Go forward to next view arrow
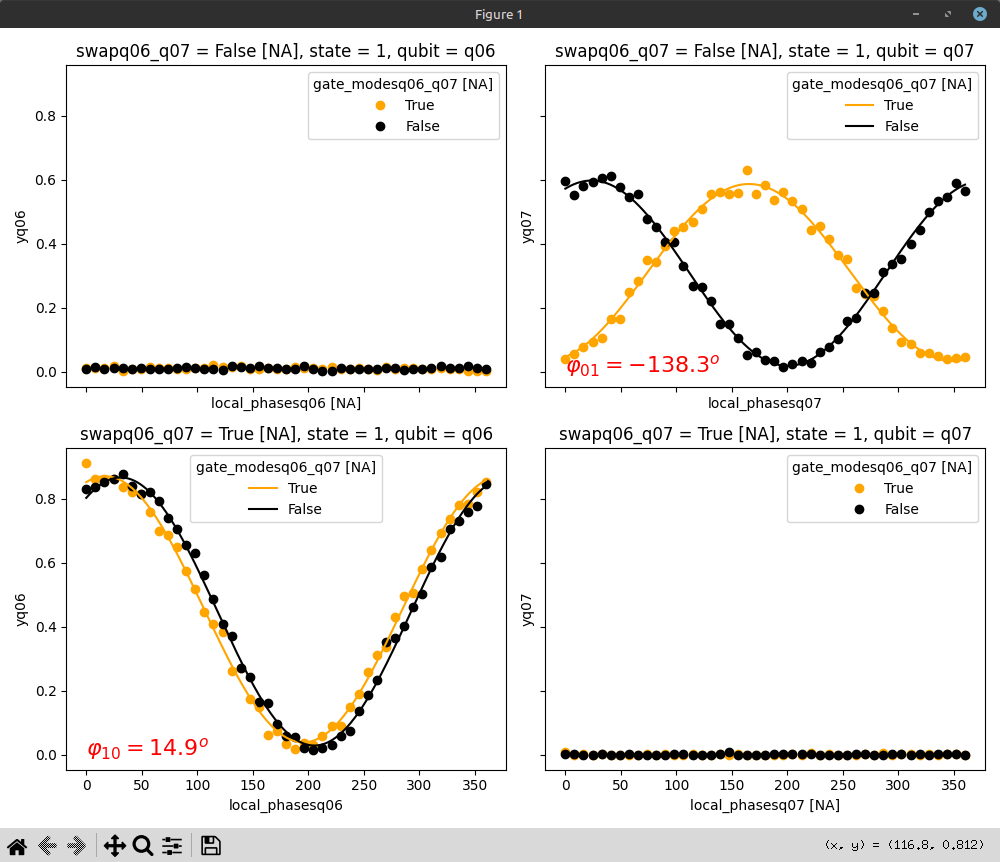1000x862 pixels. click(76, 846)
